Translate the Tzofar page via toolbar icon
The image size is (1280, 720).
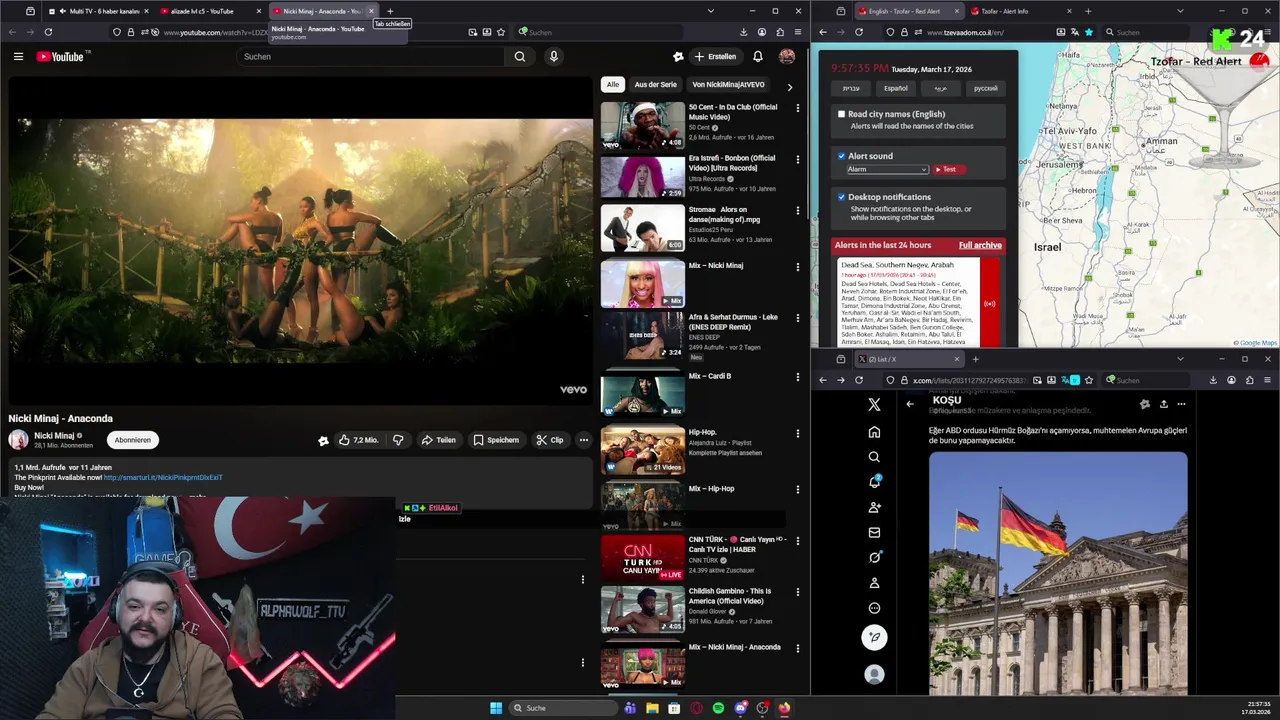[1075, 32]
